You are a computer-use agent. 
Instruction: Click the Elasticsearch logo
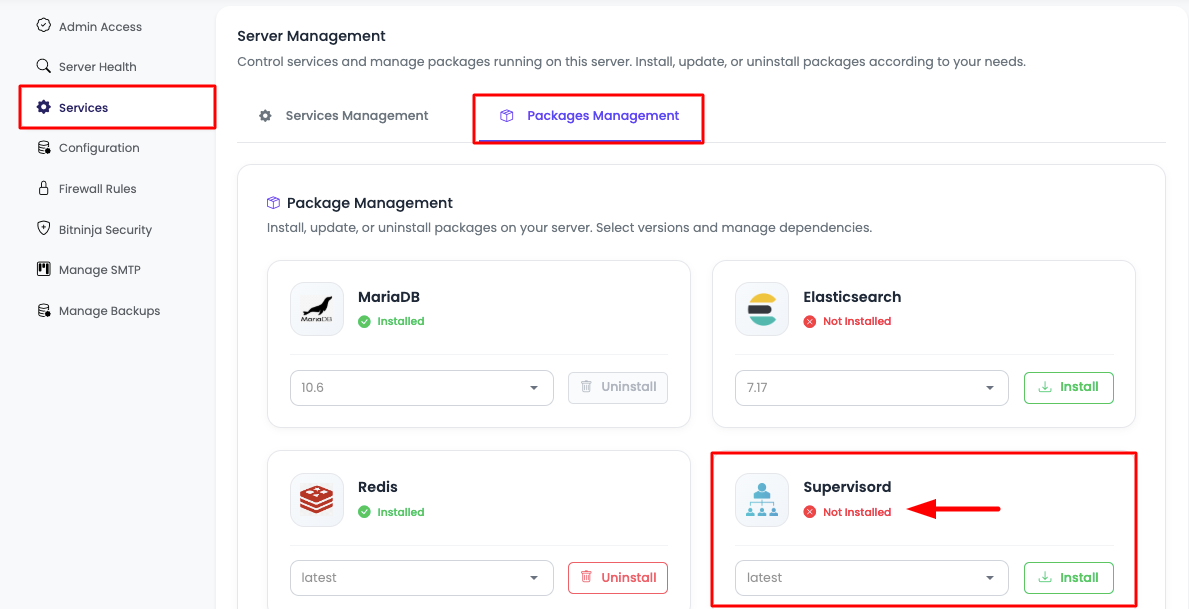click(761, 308)
